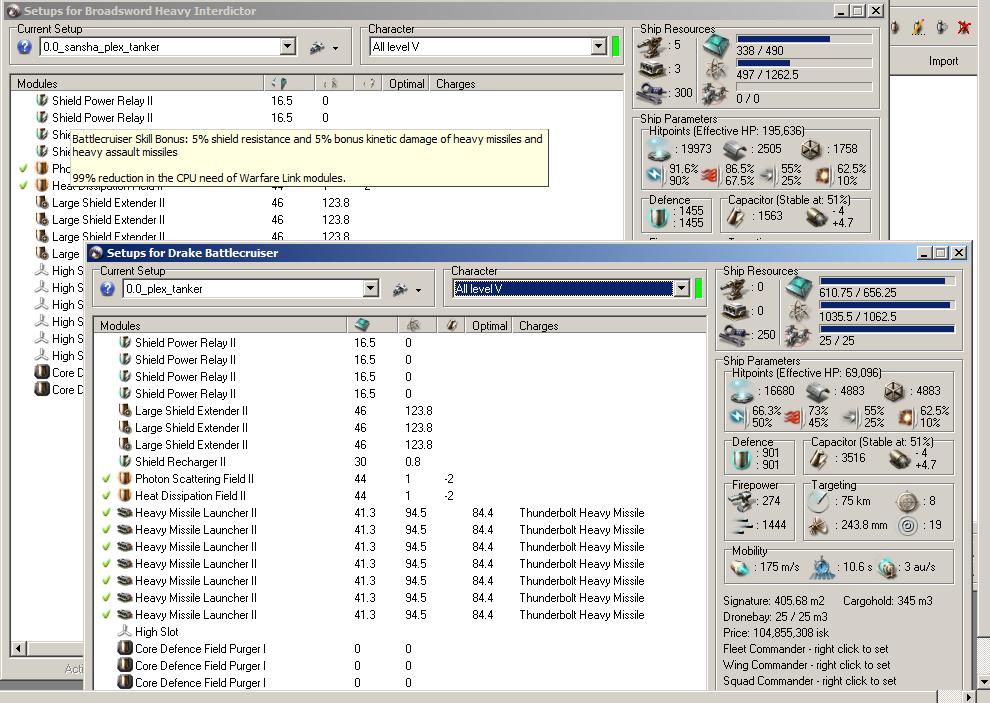Click the Broadsword help question-mark icon

[25, 47]
